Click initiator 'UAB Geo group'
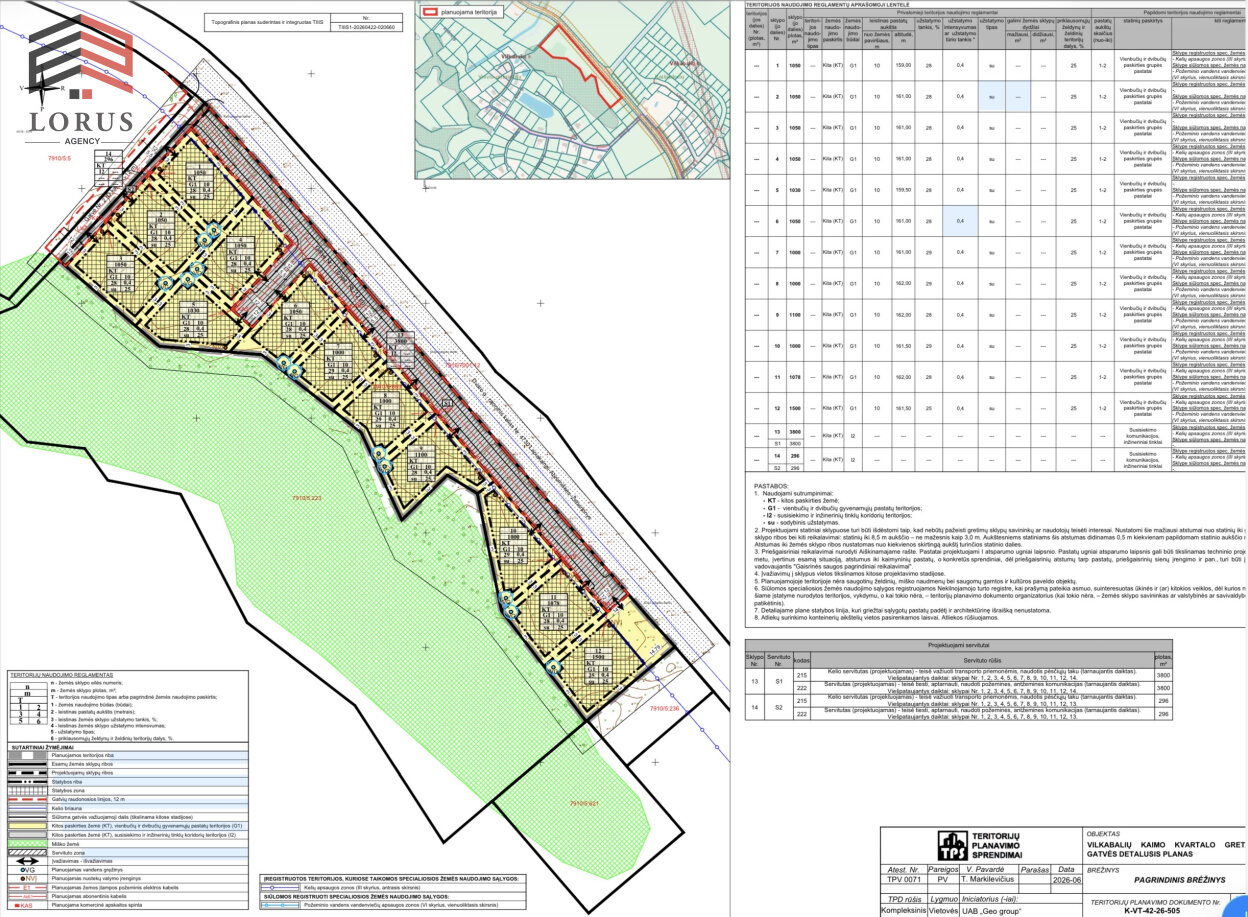The width and height of the screenshot is (1248, 917). pos(991,911)
